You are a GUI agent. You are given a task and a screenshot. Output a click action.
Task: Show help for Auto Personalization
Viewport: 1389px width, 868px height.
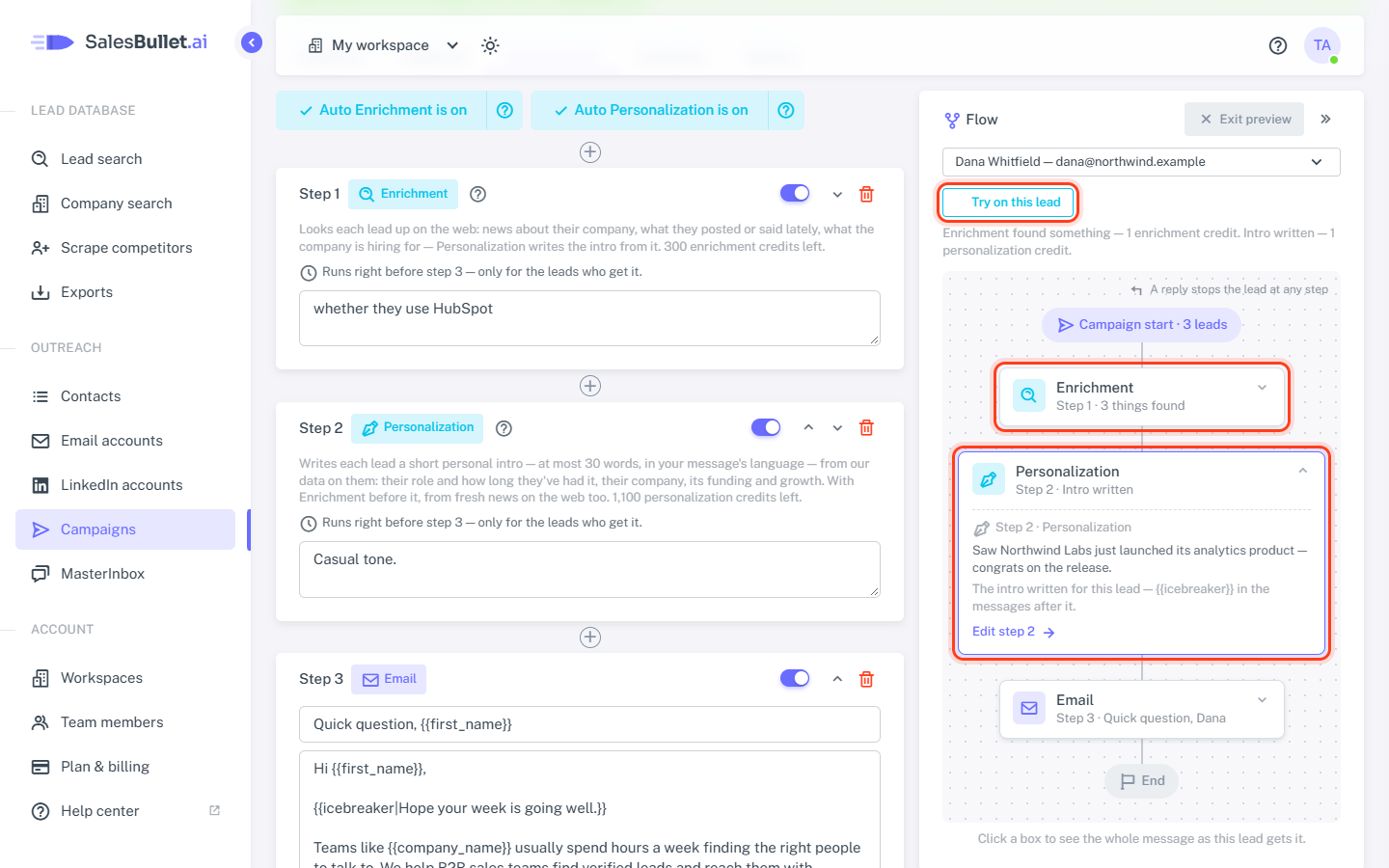786,111
